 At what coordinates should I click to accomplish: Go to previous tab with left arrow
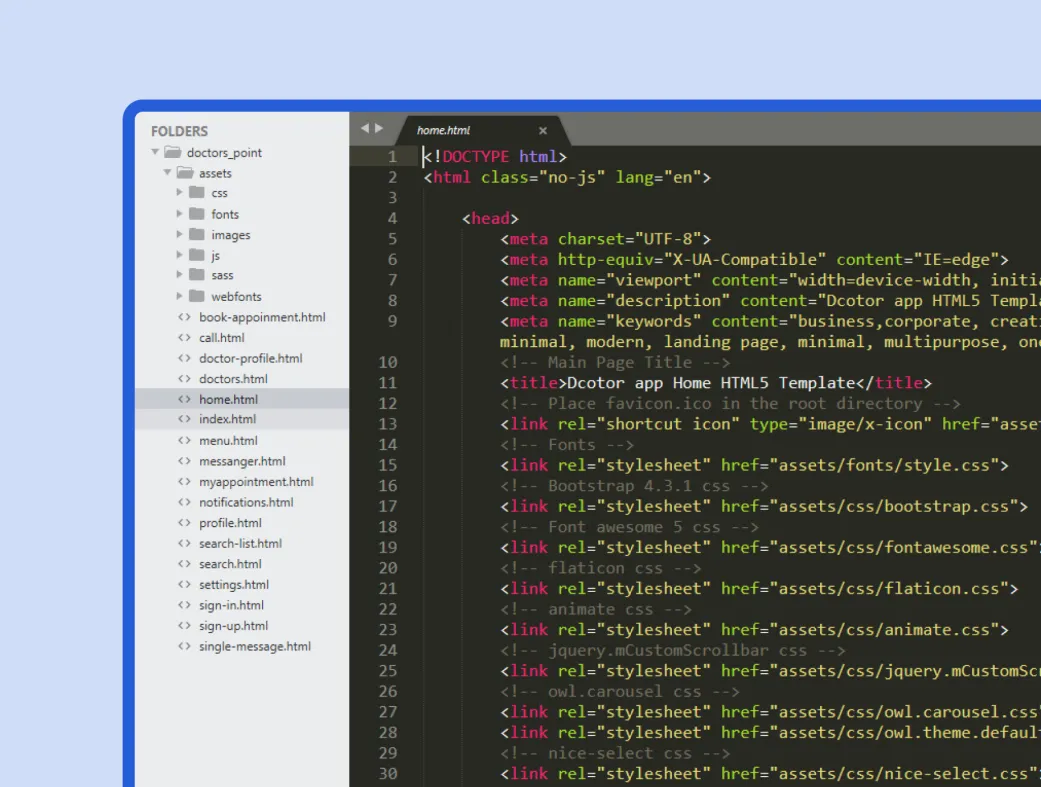tap(365, 128)
